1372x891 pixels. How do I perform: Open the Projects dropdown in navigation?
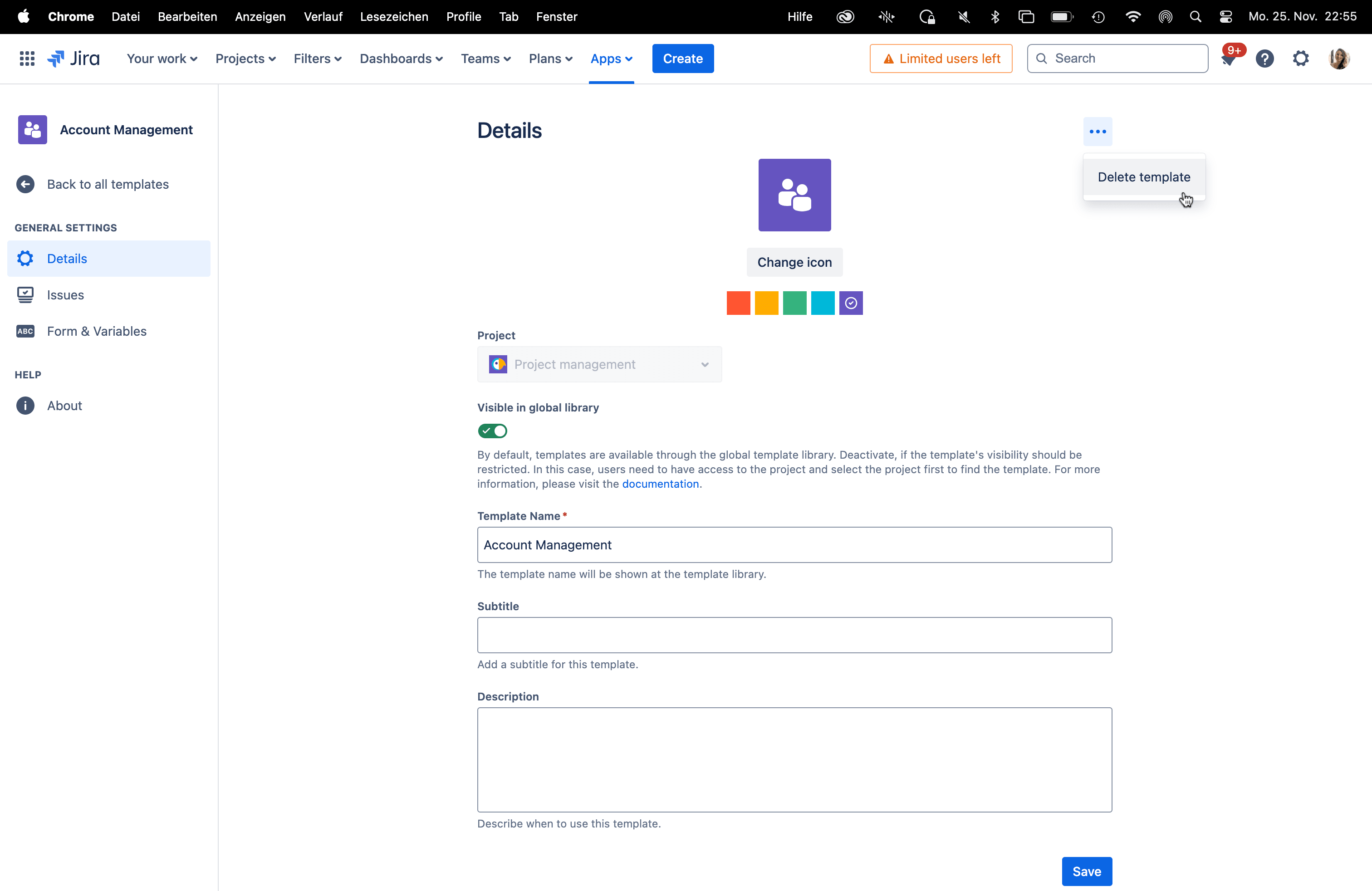(x=245, y=59)
